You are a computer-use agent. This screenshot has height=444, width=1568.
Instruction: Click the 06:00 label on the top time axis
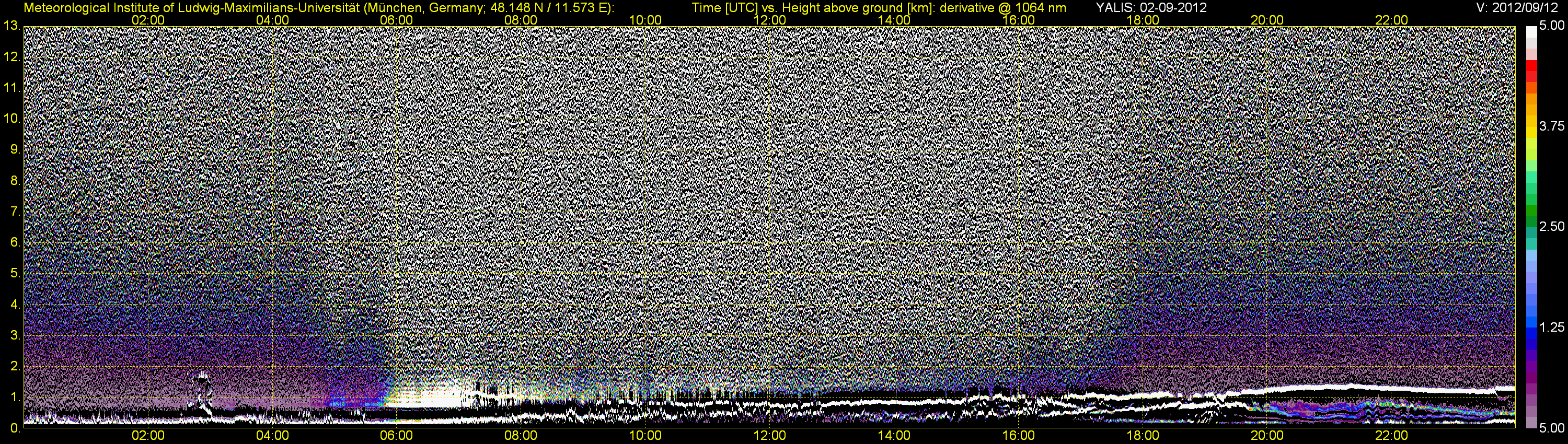tap(396, 20)
